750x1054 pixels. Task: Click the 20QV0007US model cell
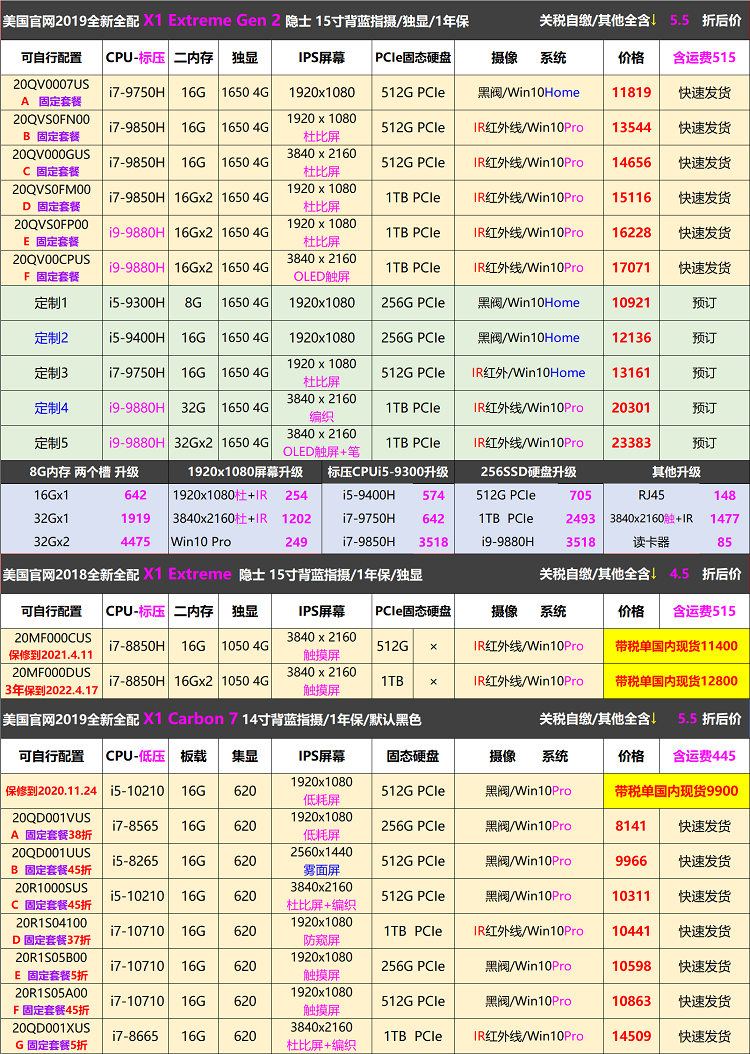[x=52, y=92]
